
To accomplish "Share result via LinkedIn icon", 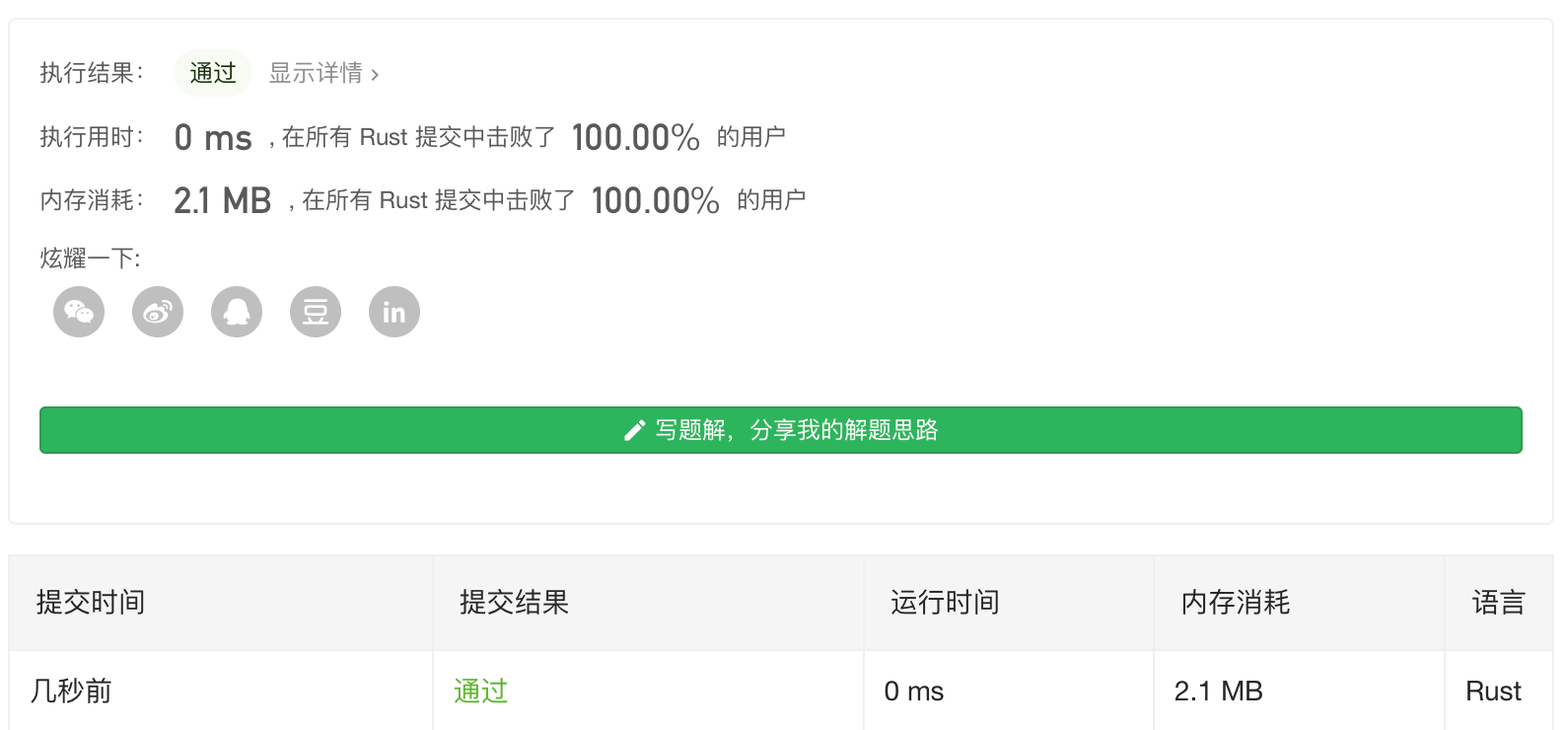I will (394, 312).
